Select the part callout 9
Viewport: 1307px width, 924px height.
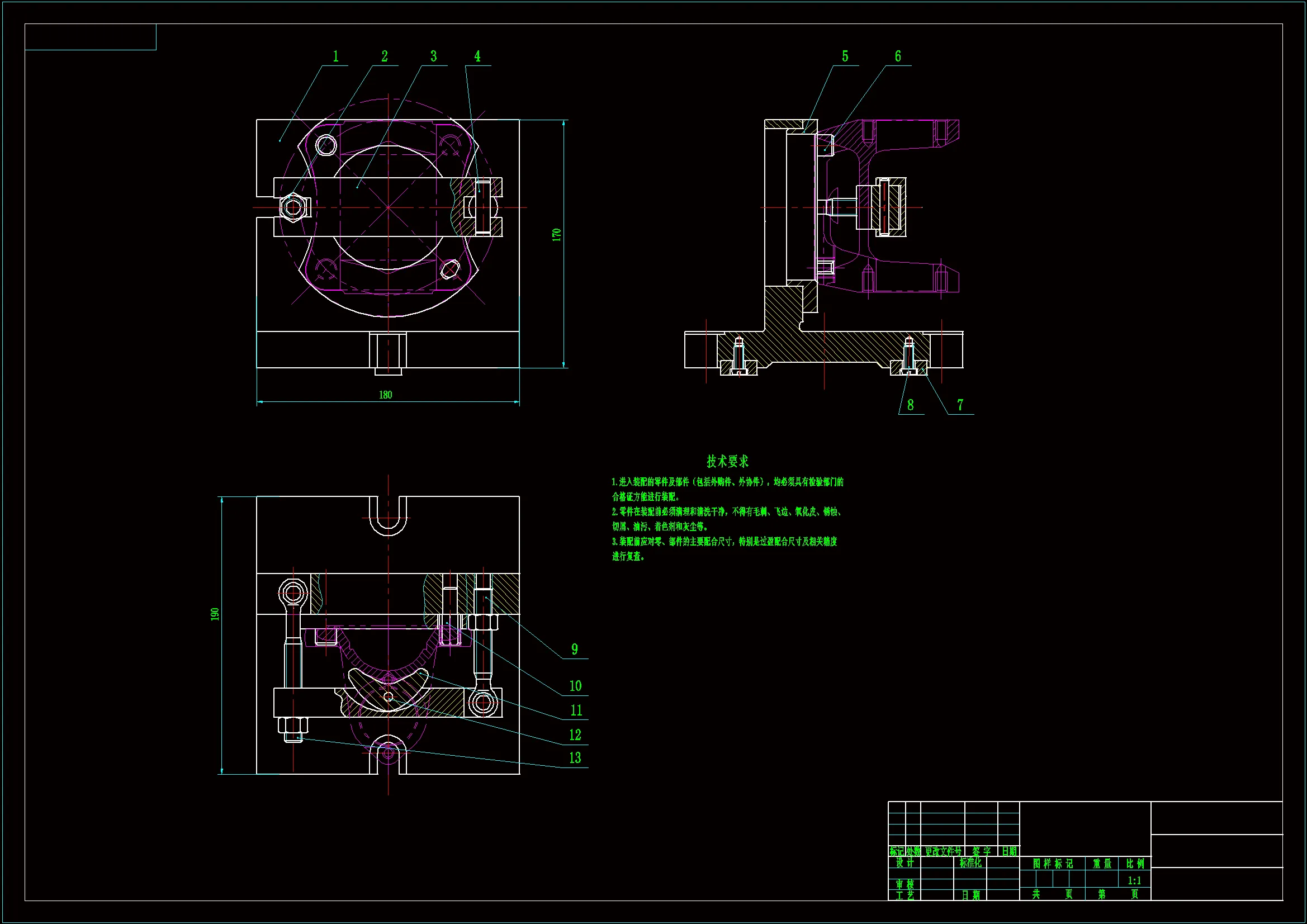point(574,649)
